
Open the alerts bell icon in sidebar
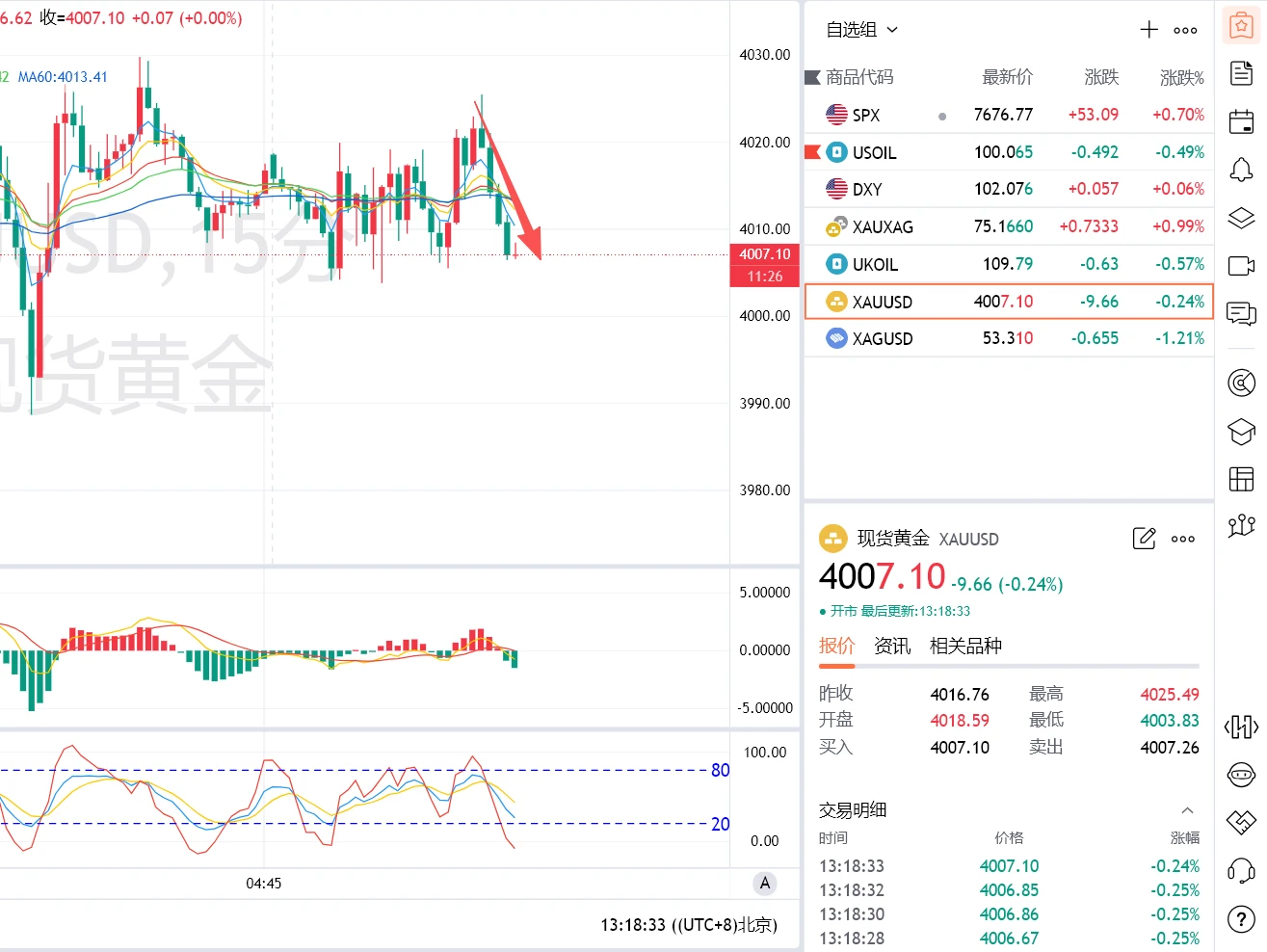tap(1241, 170)
